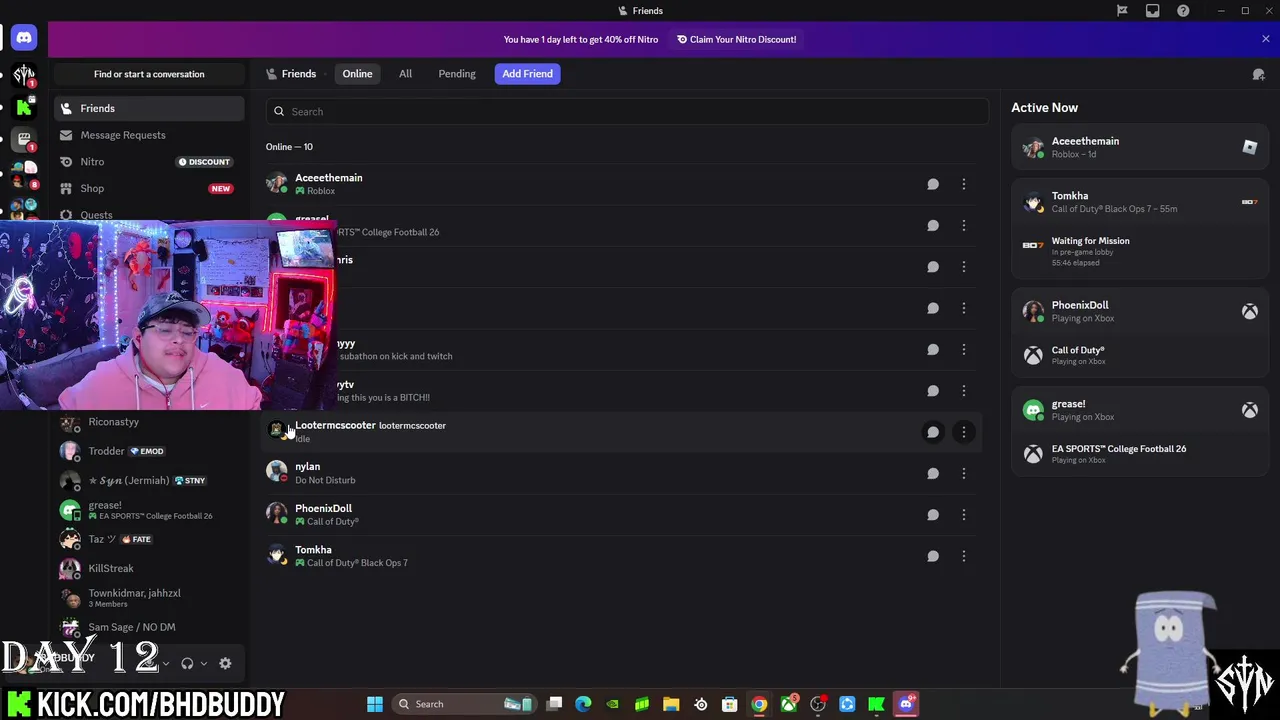Open DM with KillStreak

click(x=149, y=568)
